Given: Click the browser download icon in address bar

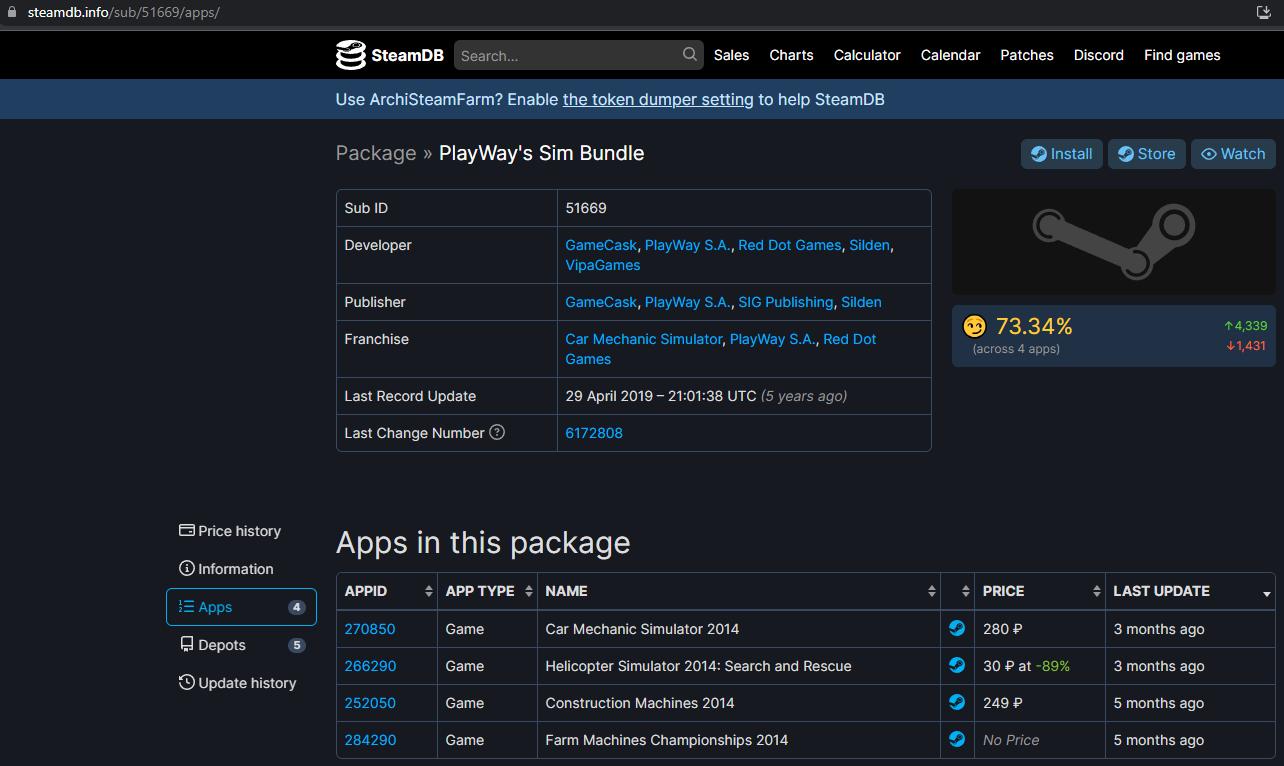Looking at the screenshot, I should 1263,12.
